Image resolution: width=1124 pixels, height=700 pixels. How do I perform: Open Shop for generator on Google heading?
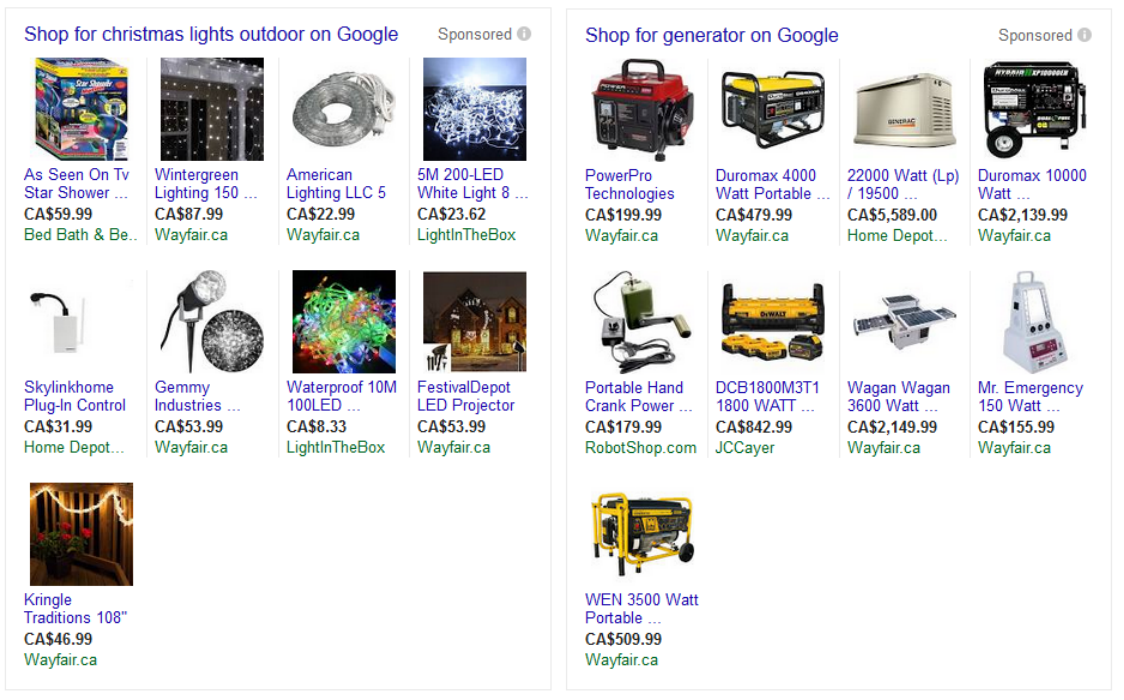[x=711, y=34]
